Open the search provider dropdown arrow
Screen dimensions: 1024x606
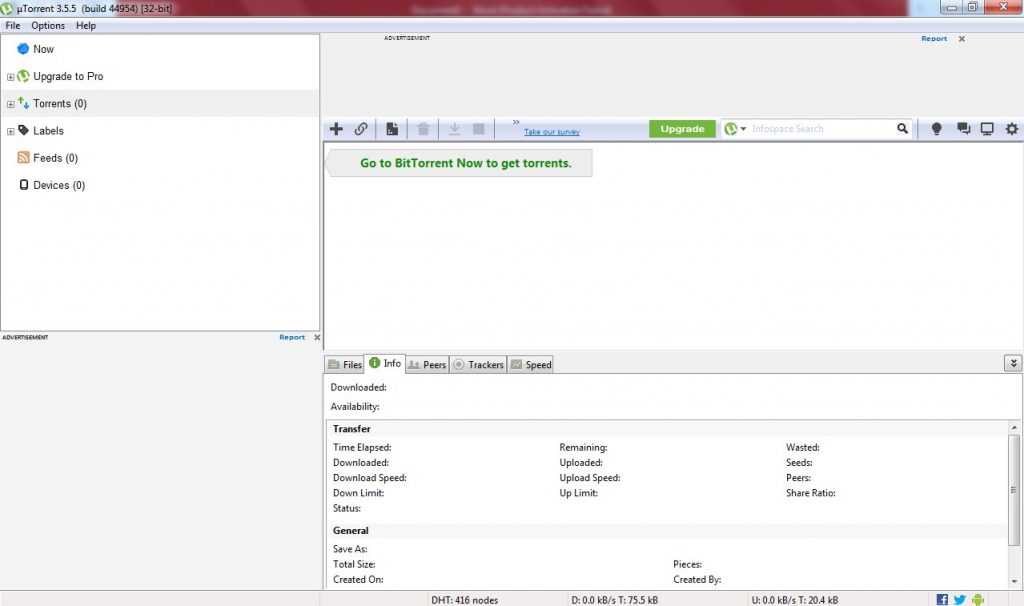click(744, 129)
